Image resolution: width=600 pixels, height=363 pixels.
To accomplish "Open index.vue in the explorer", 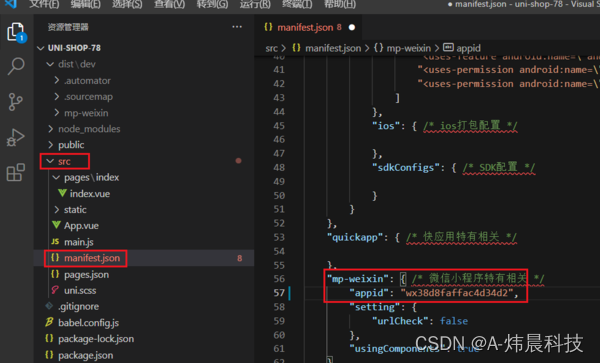I will click(x=90, y=194).
